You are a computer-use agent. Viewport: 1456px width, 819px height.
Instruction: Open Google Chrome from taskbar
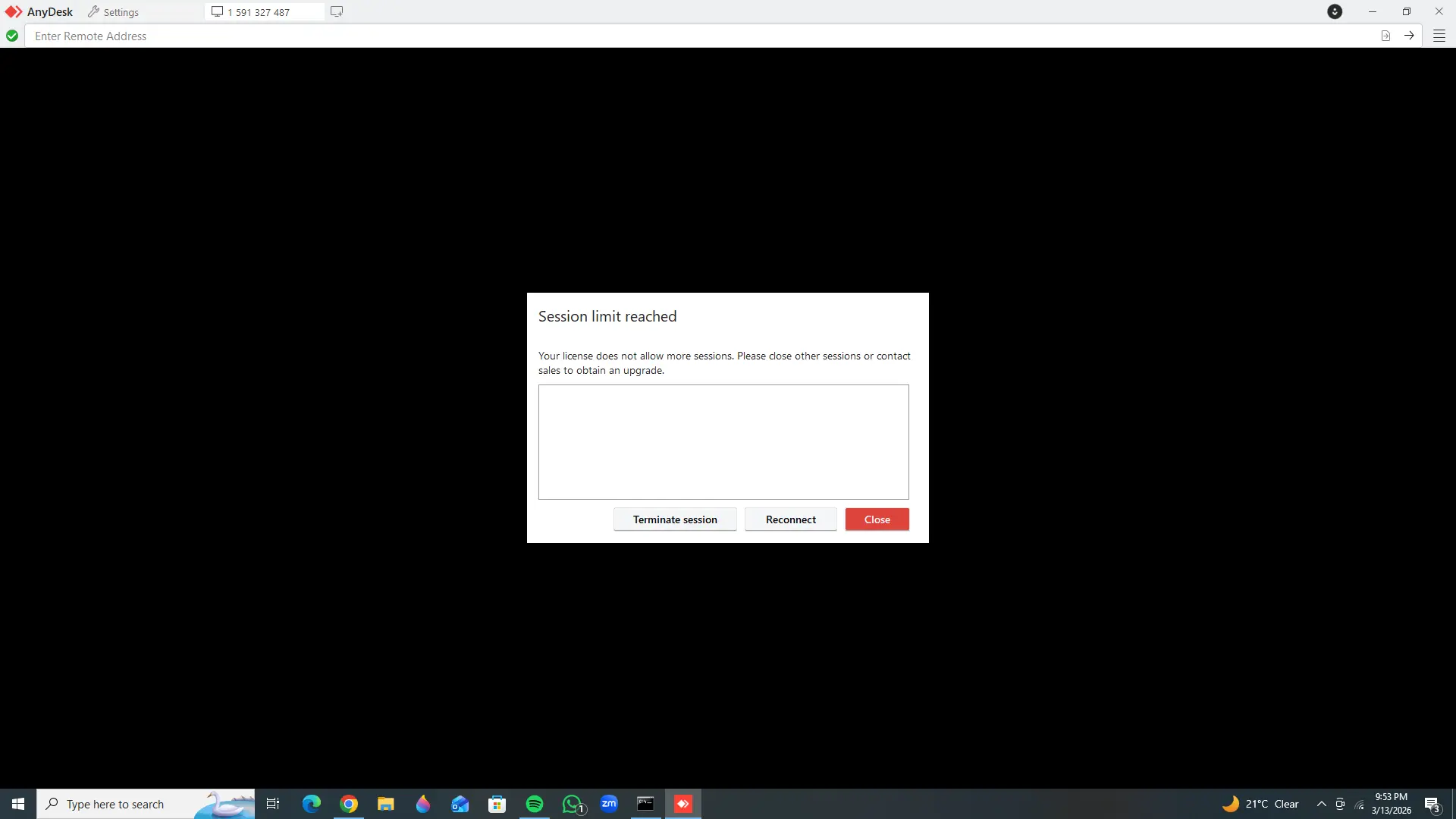point(349,804)
